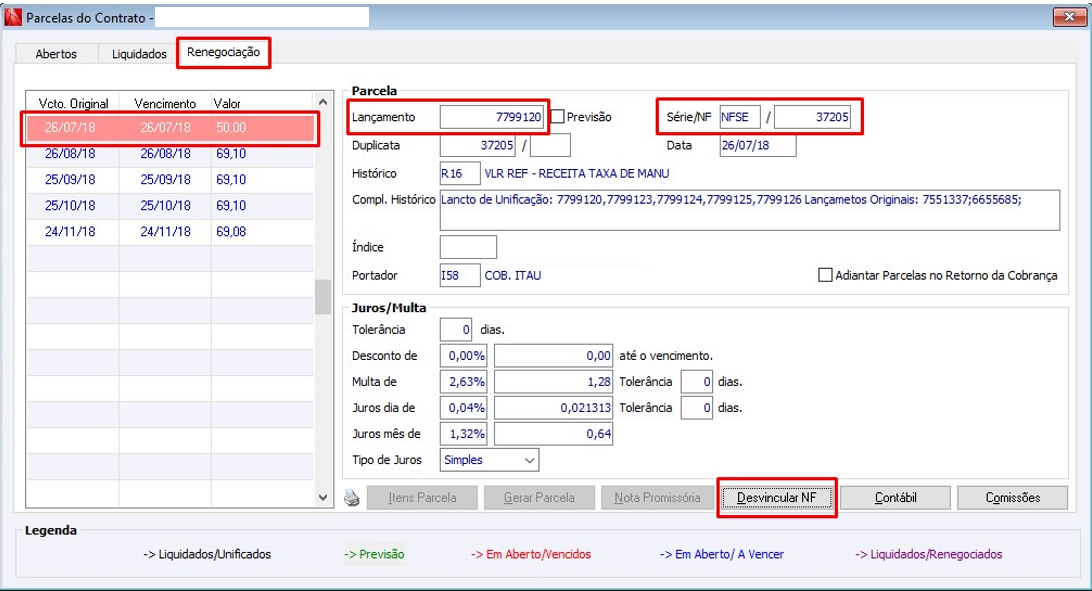1092x591 pixels.
Task: Click the Multa de amount field 1,28
Action: coord(554,381)
